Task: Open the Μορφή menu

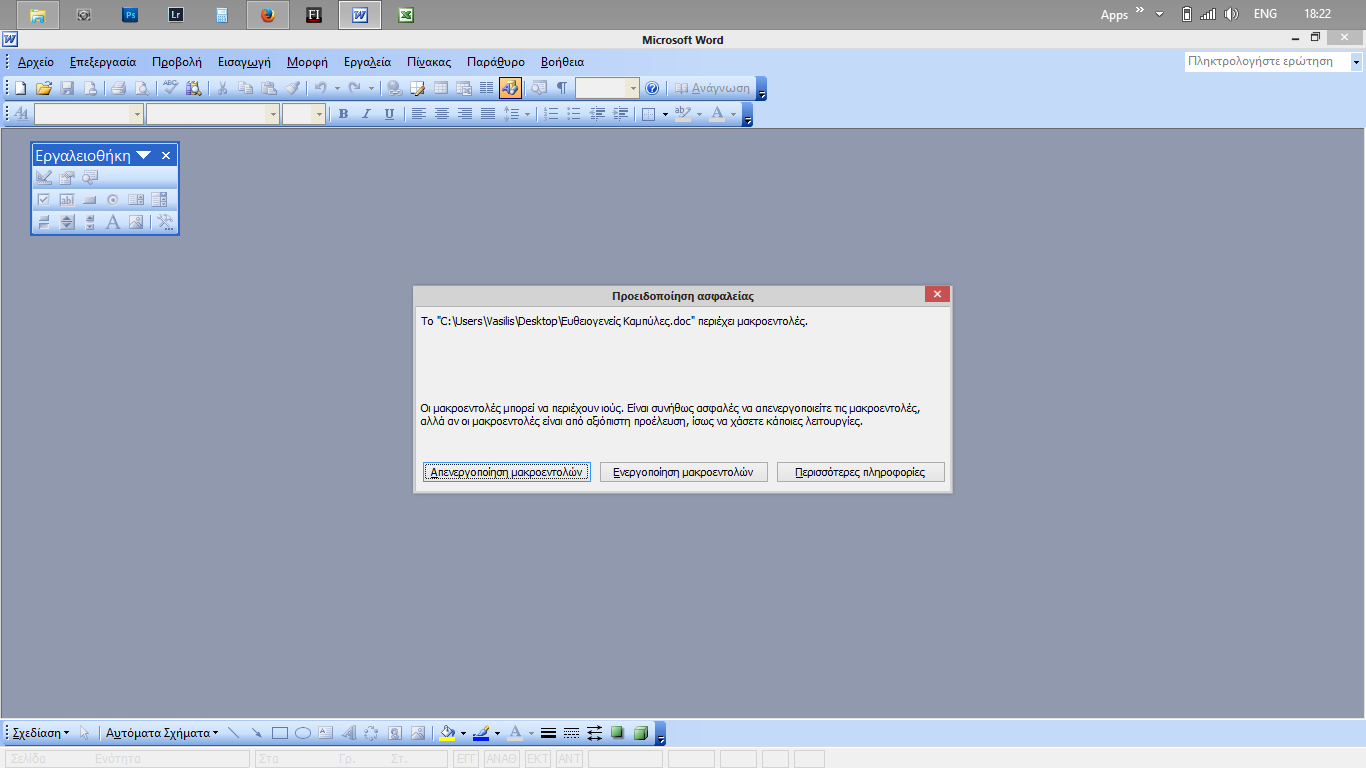Action: [x=307, y=62]
